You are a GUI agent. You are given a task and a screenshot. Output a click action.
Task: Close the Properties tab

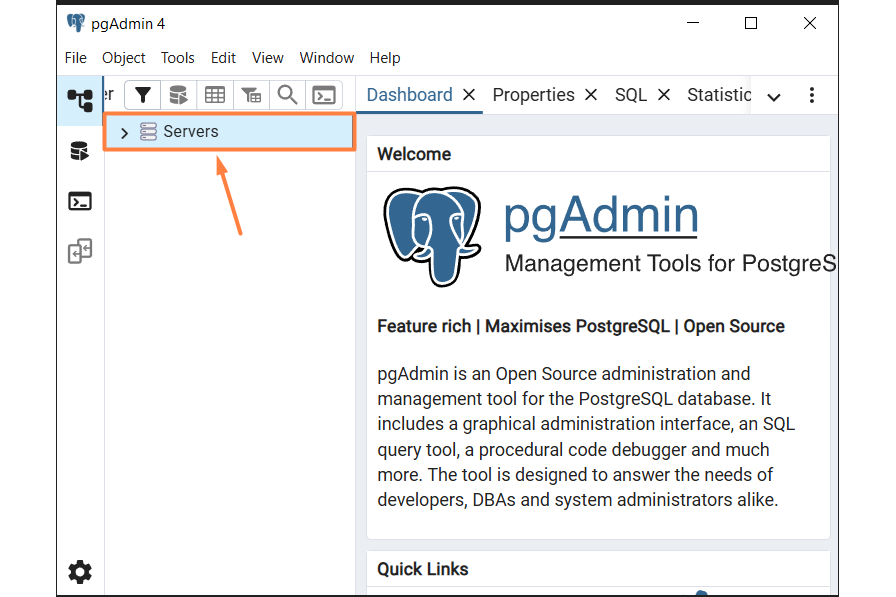591,94
